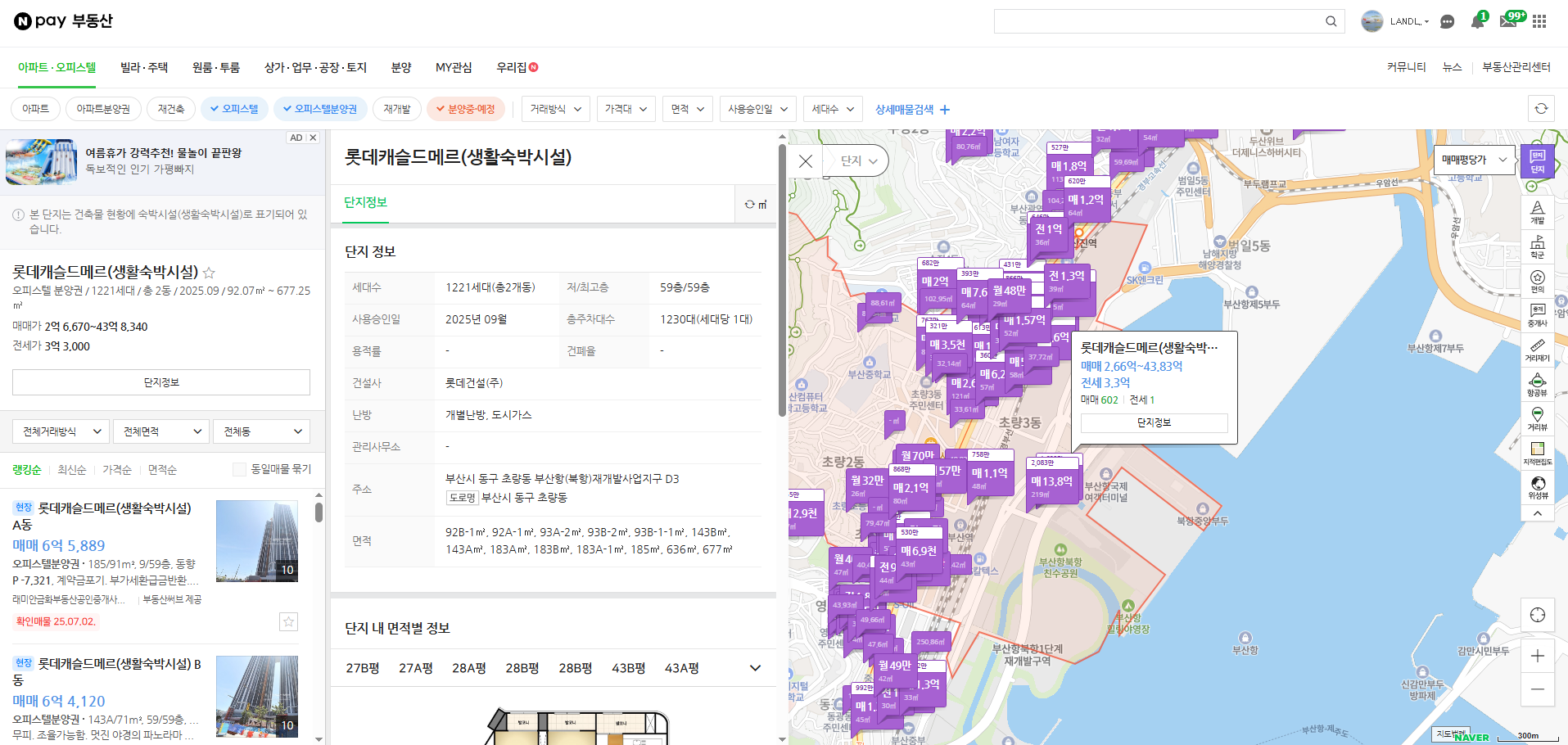Bookmark the A동 listing star
This screenshot has height=745, width=1568.
[288, 622]
